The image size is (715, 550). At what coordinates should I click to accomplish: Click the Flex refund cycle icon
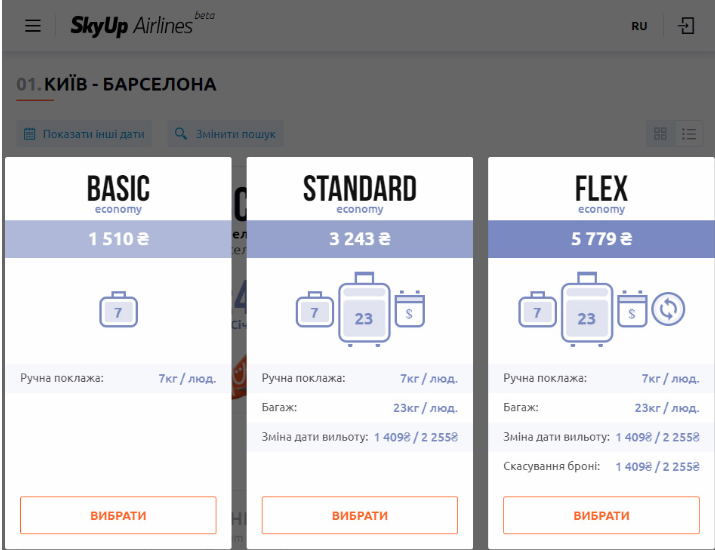click(x=668, y=309)
